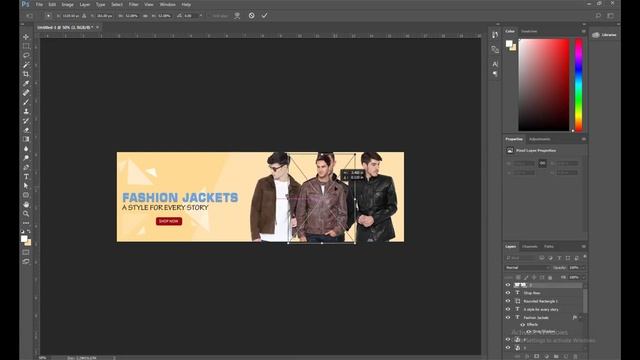Viewport: 640px width, 360px height.
Task: Open the Layers panel flyout menu
Action: [x=583, y=247]
